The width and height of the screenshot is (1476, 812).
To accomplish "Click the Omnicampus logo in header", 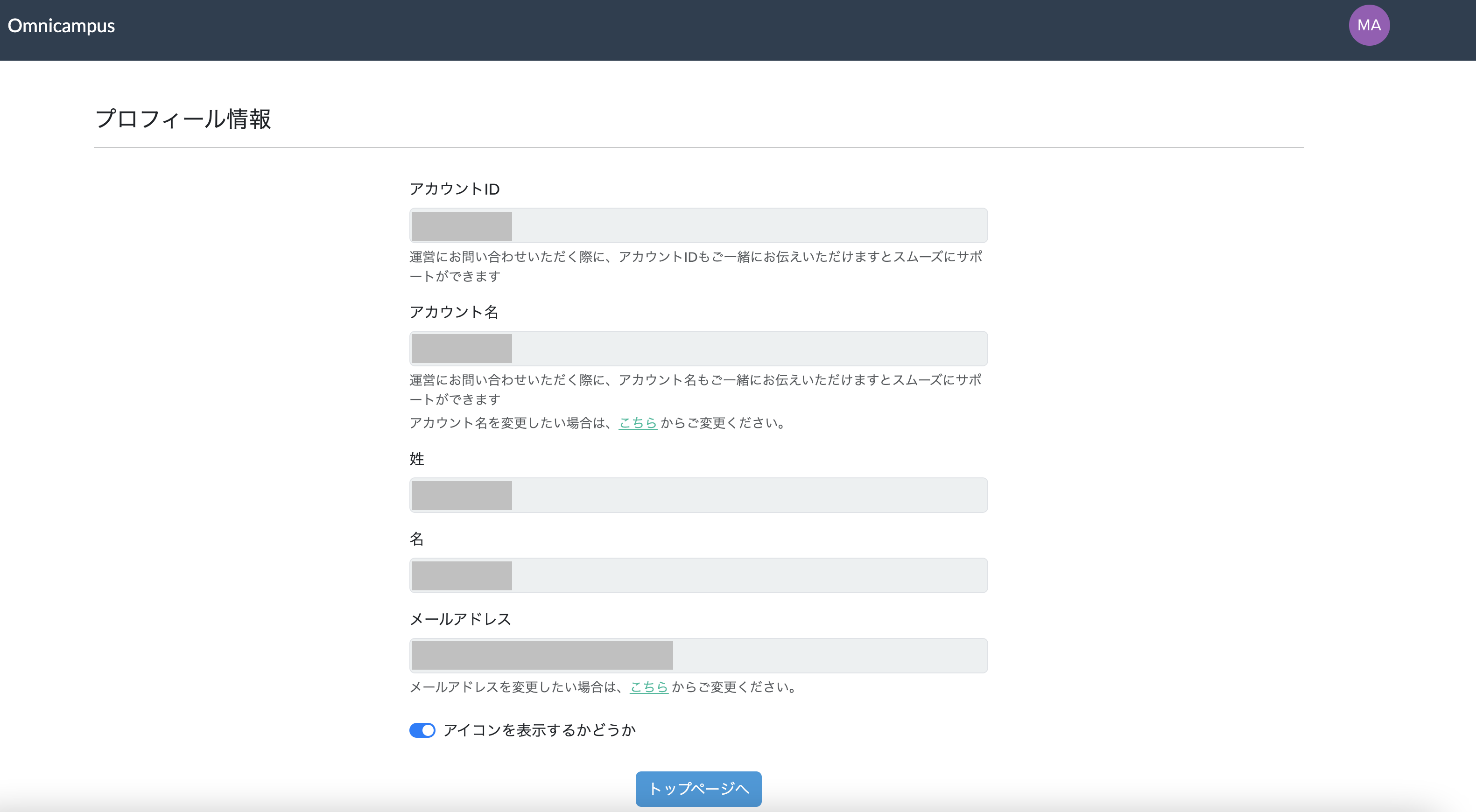I will pos(61,26).
